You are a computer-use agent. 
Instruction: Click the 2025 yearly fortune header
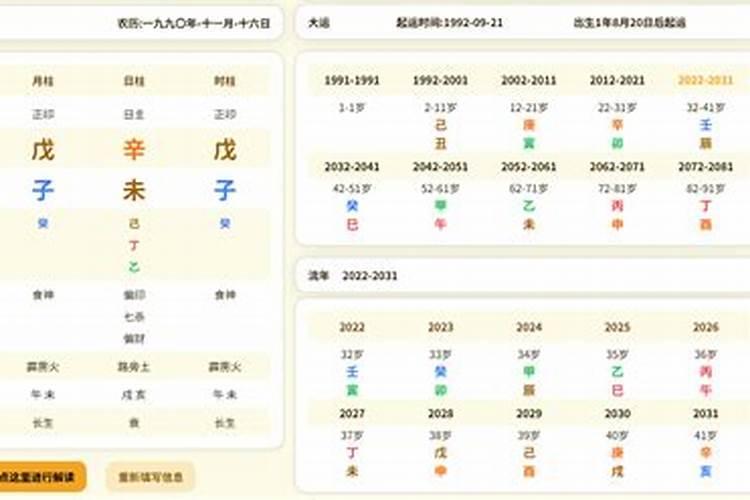pos(617,327)
